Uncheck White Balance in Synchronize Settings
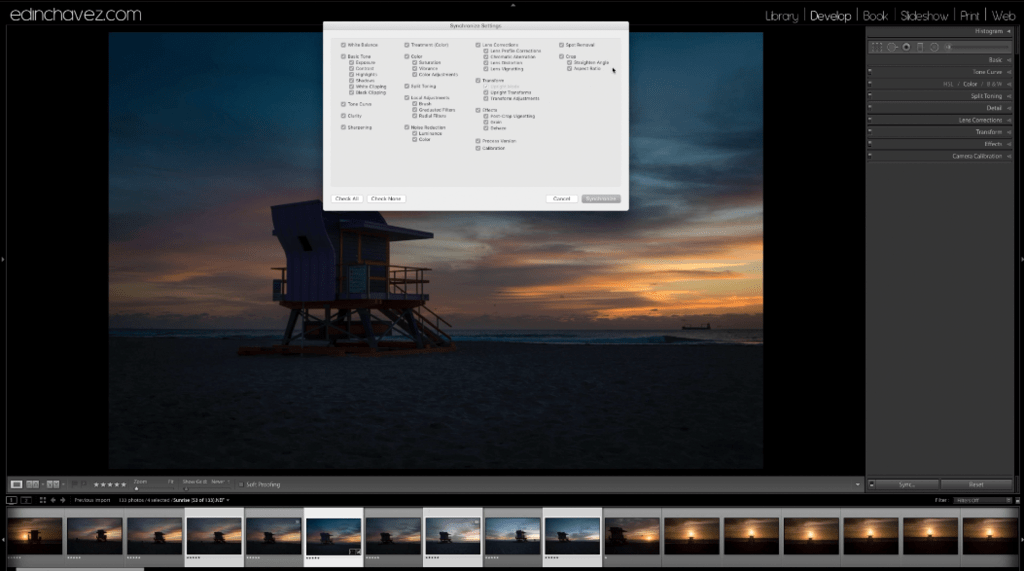This screenshot has width=1024, height=571. 344,45
